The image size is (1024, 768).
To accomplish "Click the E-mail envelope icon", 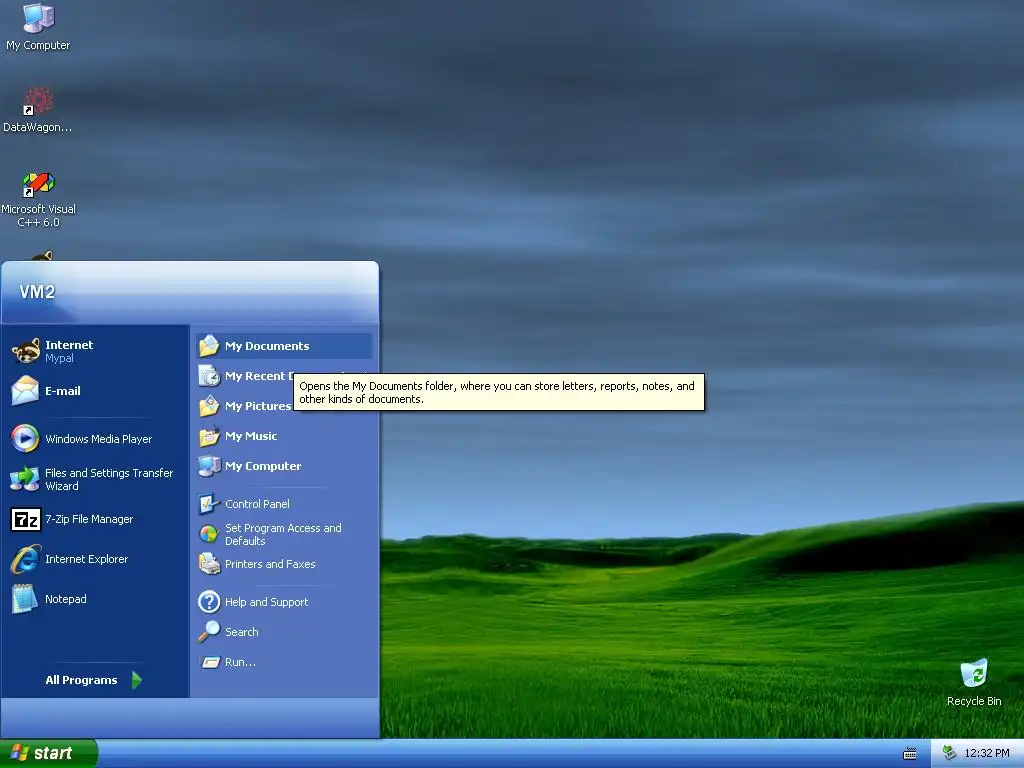I will point(25,391).
